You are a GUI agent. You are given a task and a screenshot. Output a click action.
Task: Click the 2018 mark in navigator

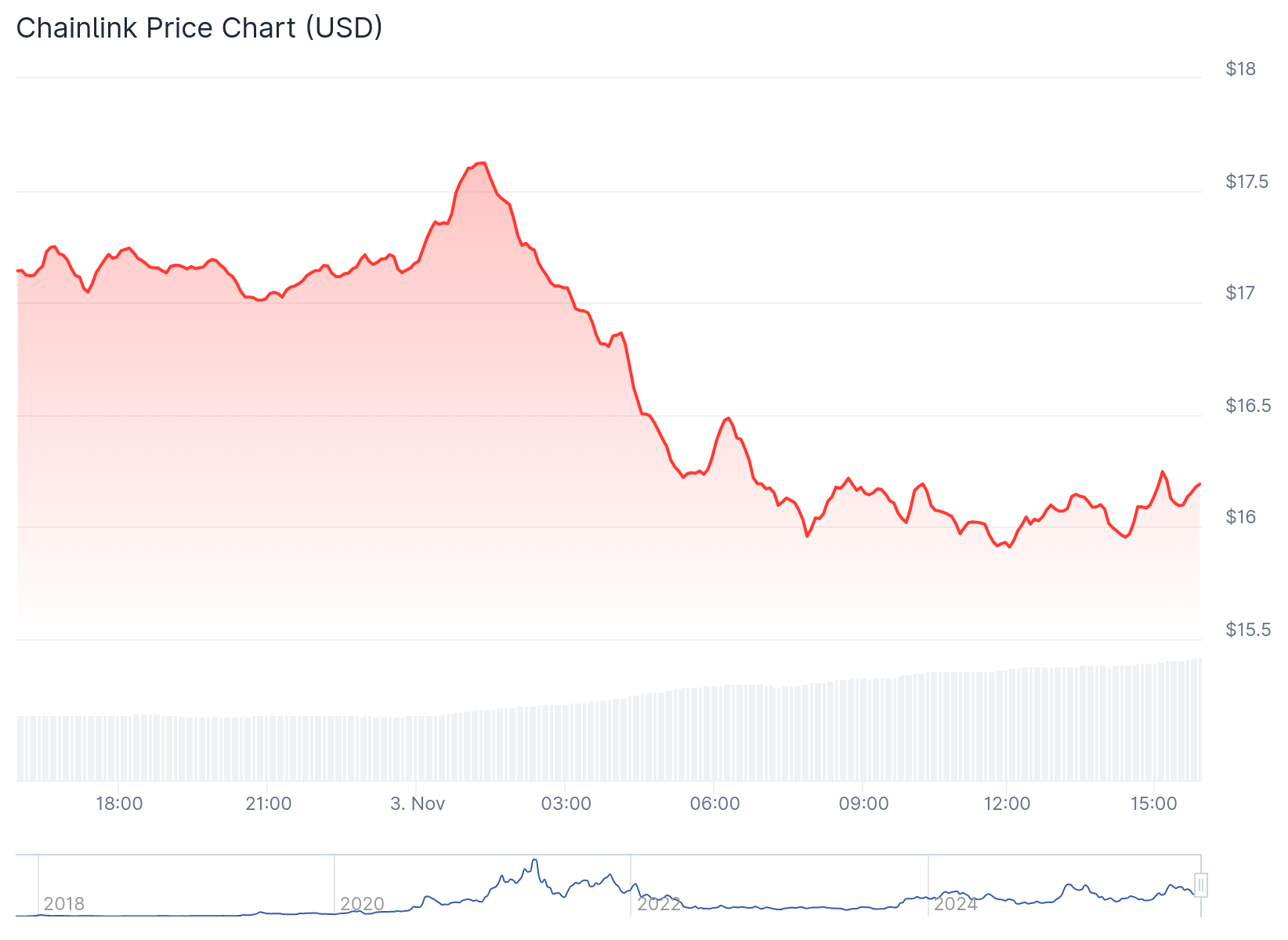coord(63,904)
